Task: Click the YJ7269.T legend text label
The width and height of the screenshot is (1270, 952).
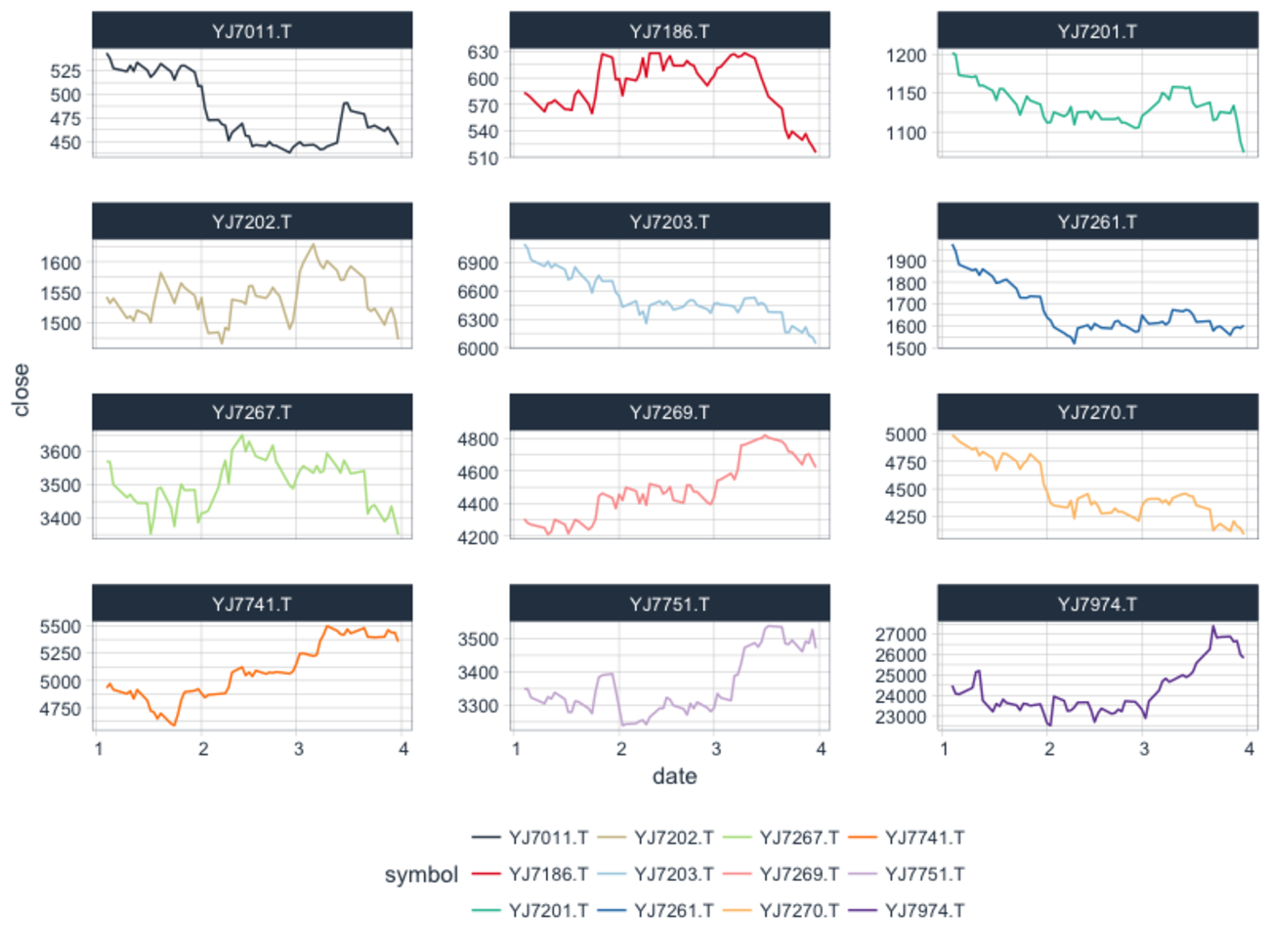Action: pos(799,874)
